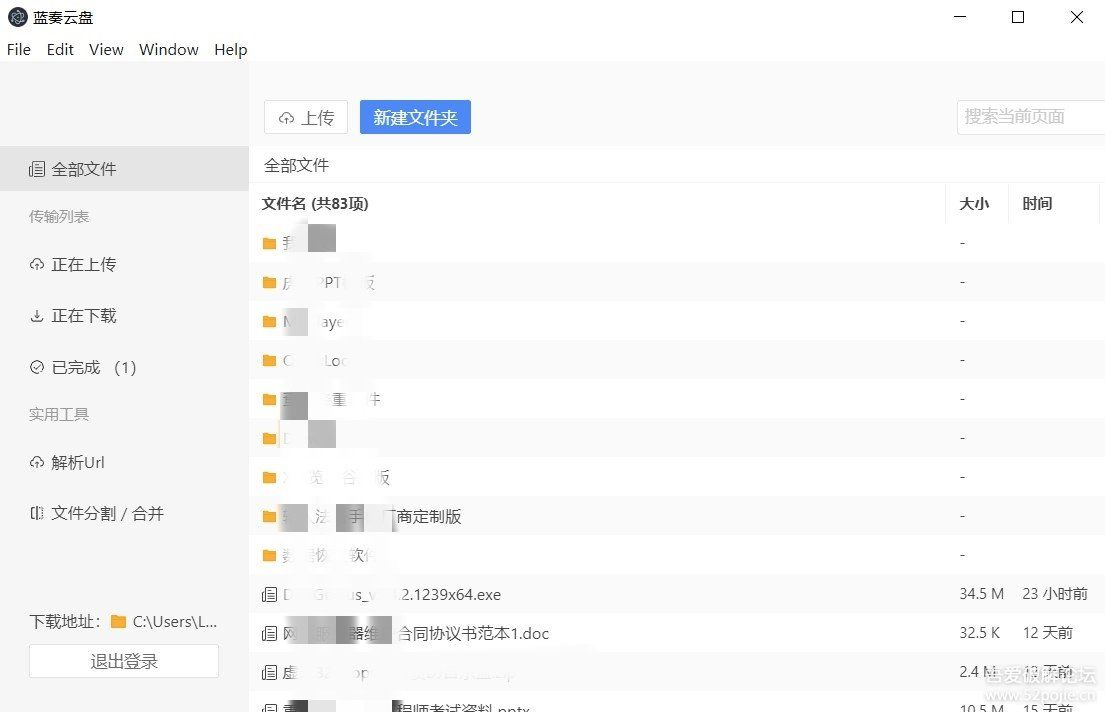This screenshot has height=712, width=1105.
Task: Click the 新建文件夹 button
Action: pos(415,117)
